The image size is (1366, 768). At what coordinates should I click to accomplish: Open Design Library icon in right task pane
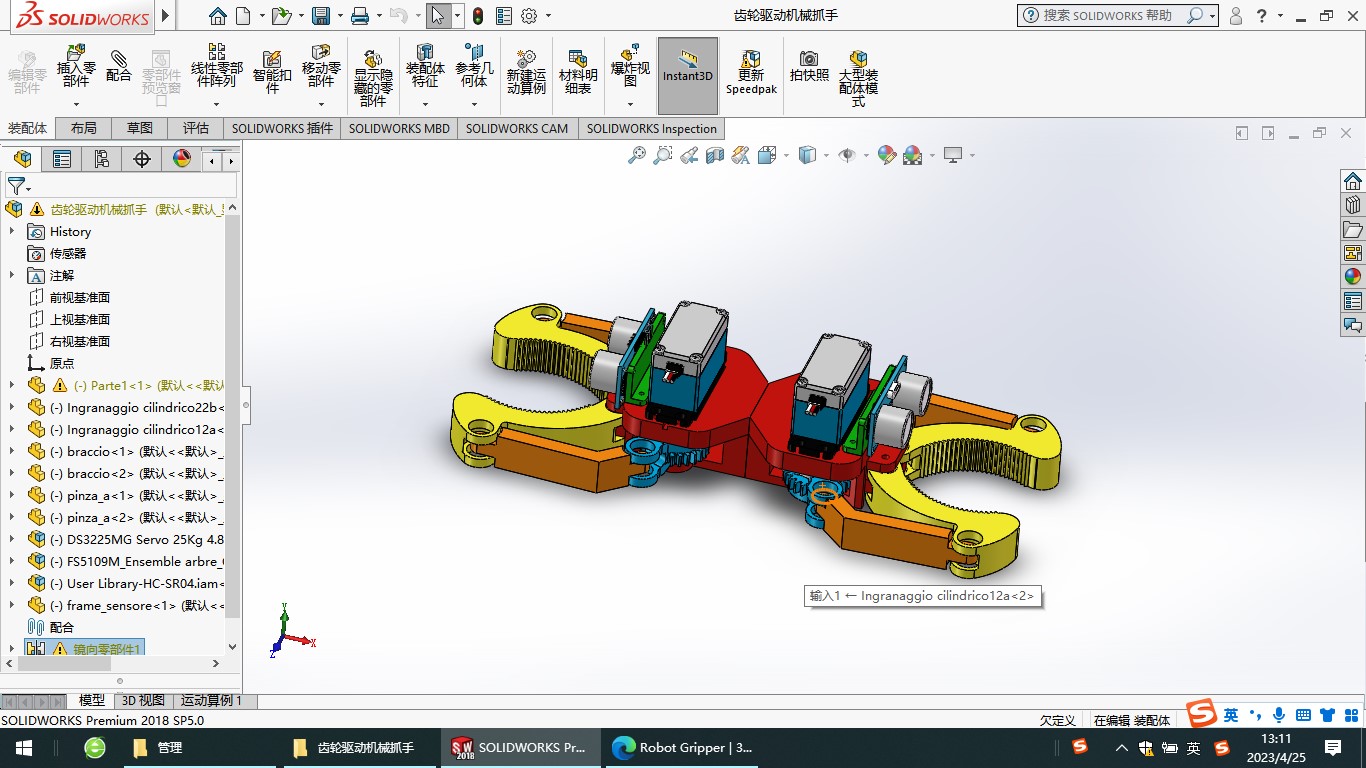[1353, 205]
